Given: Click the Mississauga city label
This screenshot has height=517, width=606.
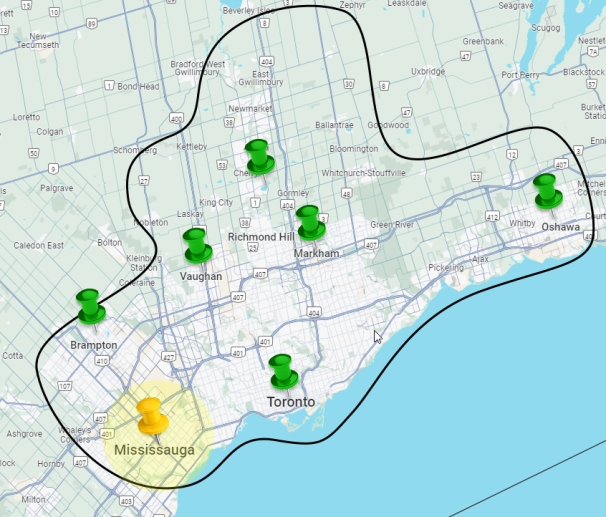Looking at the screenshot, I should [x=154, y=451].
